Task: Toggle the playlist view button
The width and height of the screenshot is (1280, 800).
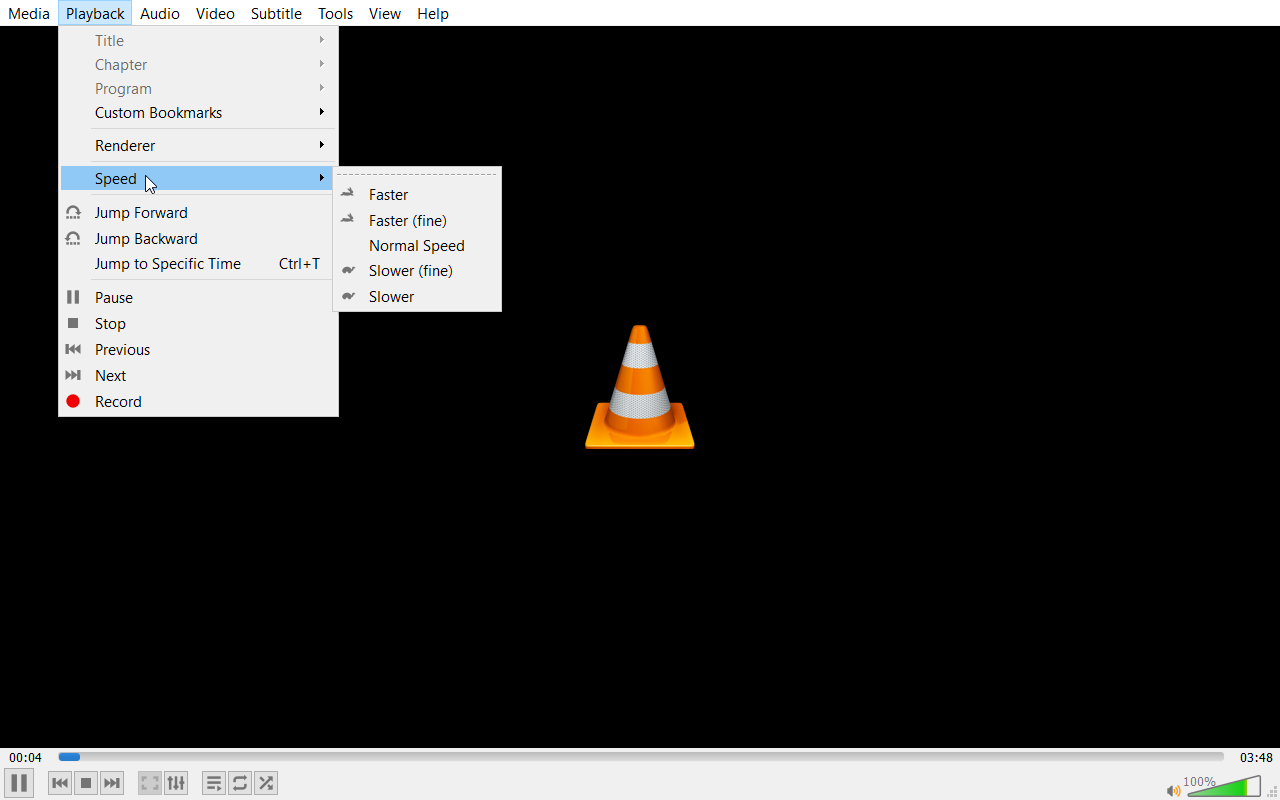Action: pos(214,783)
